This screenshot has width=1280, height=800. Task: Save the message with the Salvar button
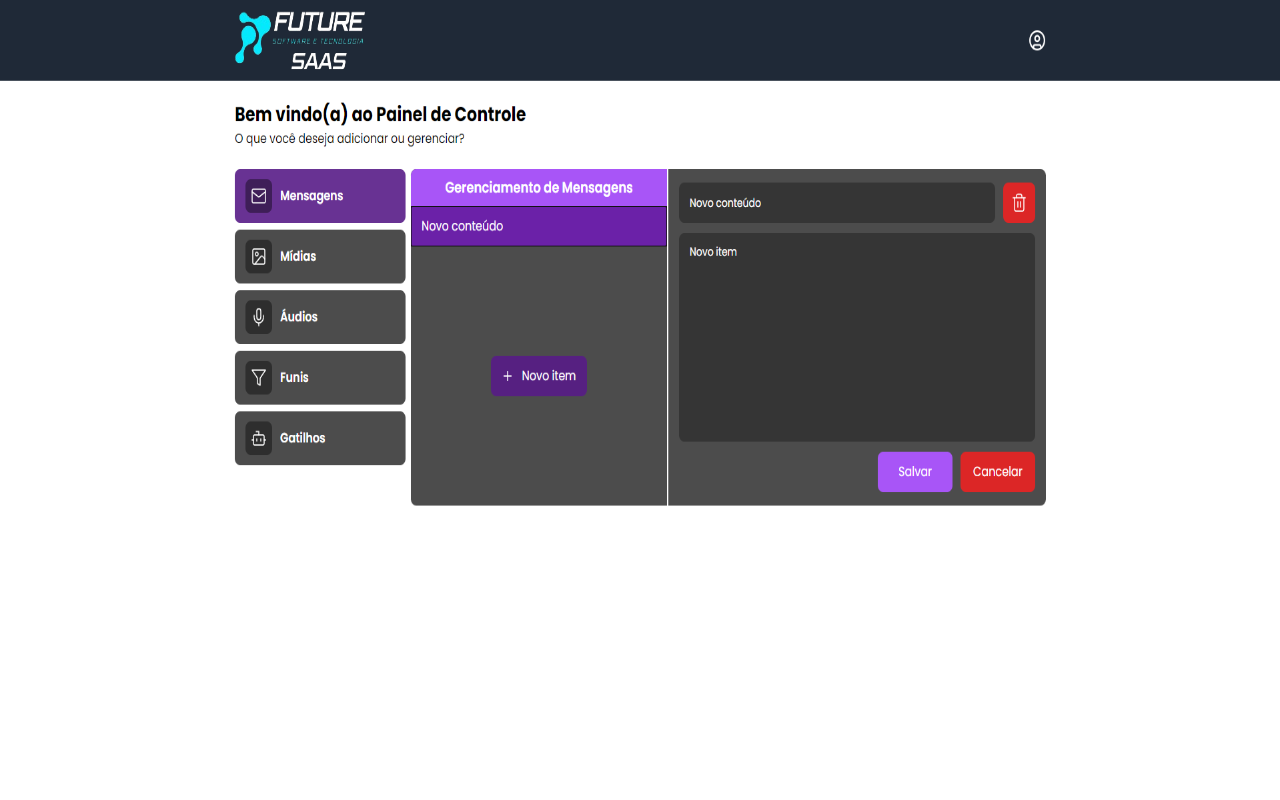(915, 472)
